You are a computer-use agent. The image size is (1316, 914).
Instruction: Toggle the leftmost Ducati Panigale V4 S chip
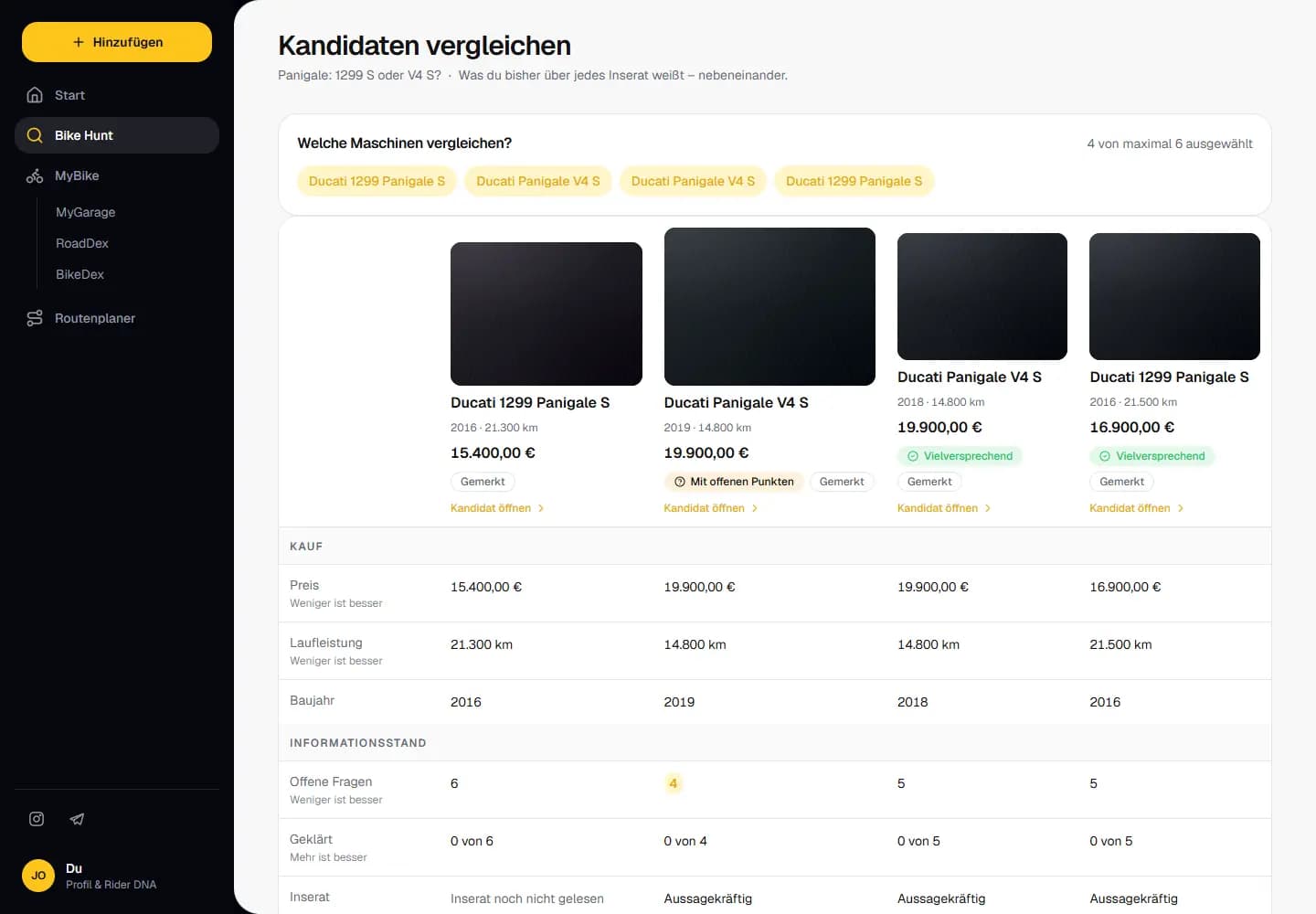click(x=538, y=181)
